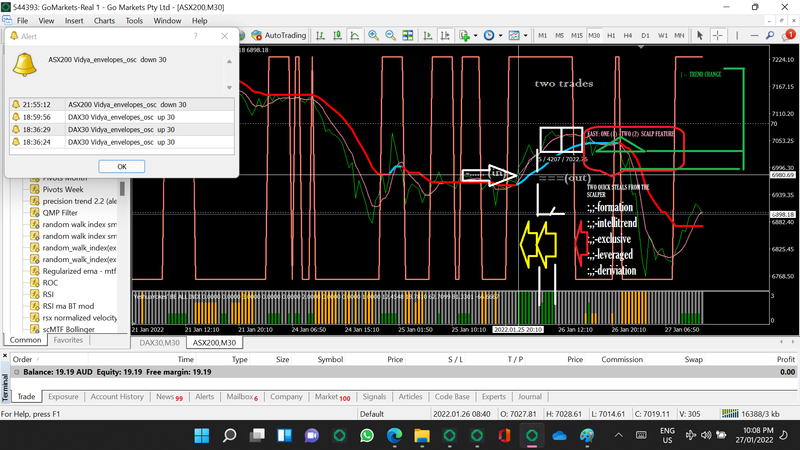The height and width of the screenshot is (450, 800).
Task: Open the indicators list dropdown arrow
Action: [475, 35]
